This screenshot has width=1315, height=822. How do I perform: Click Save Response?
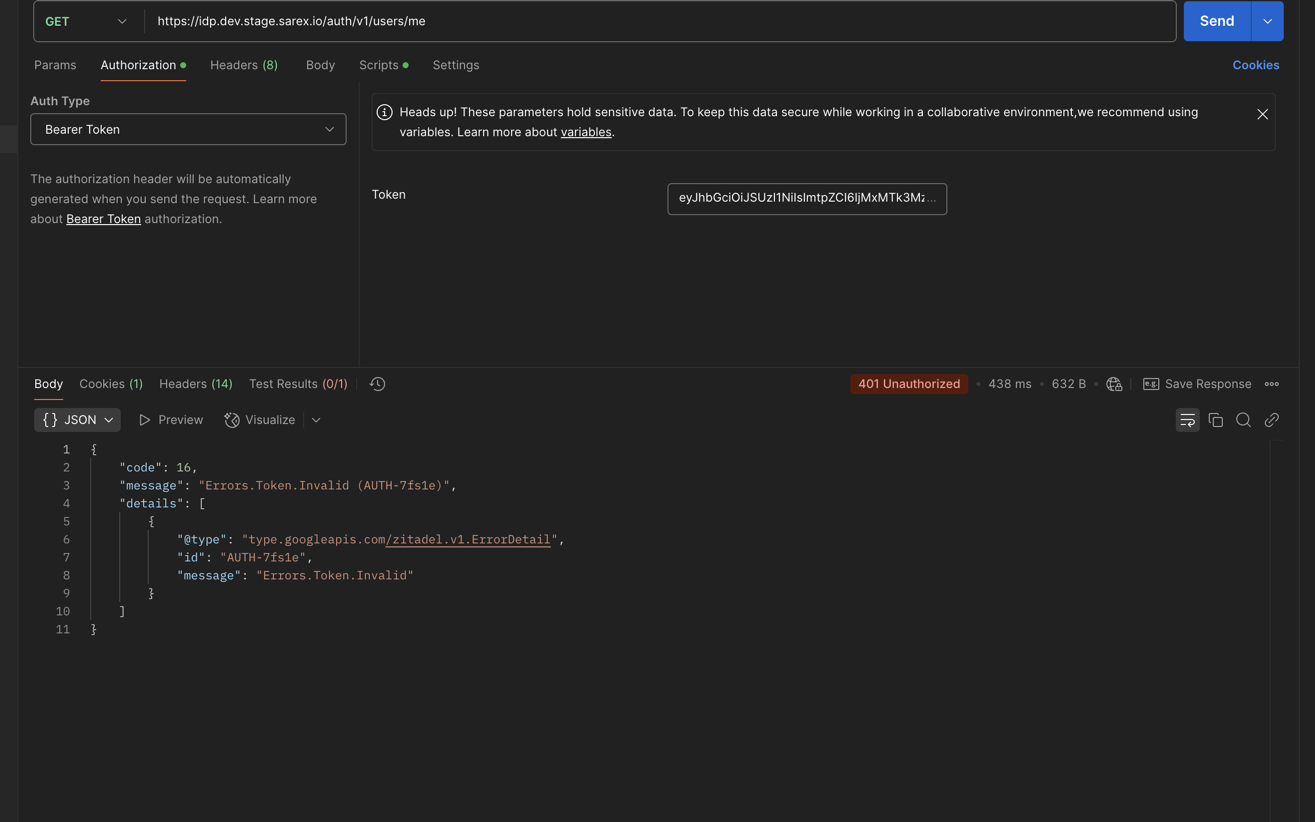point(1197,384)
